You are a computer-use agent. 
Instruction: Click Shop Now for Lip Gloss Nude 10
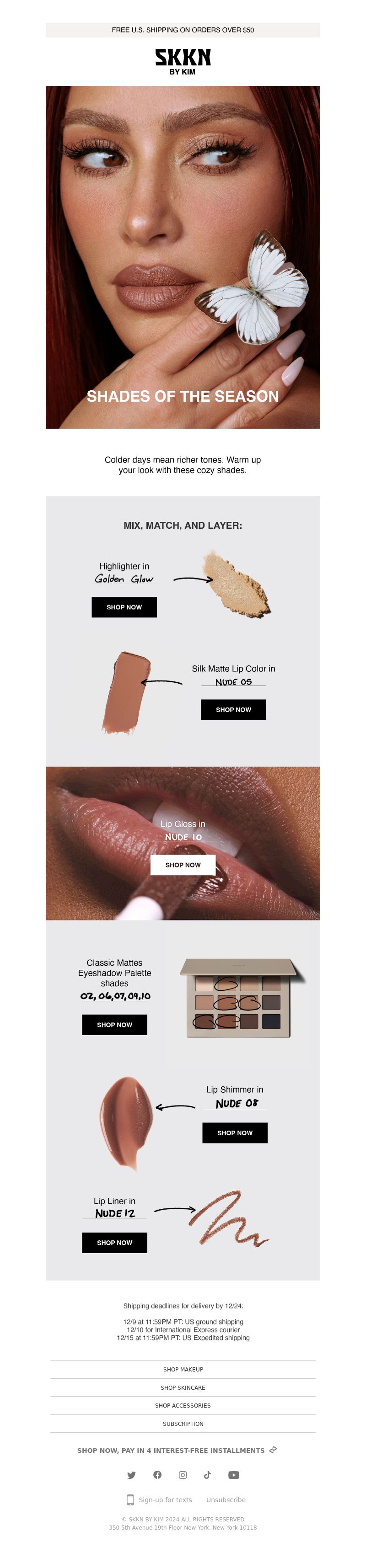pos(183,864)
